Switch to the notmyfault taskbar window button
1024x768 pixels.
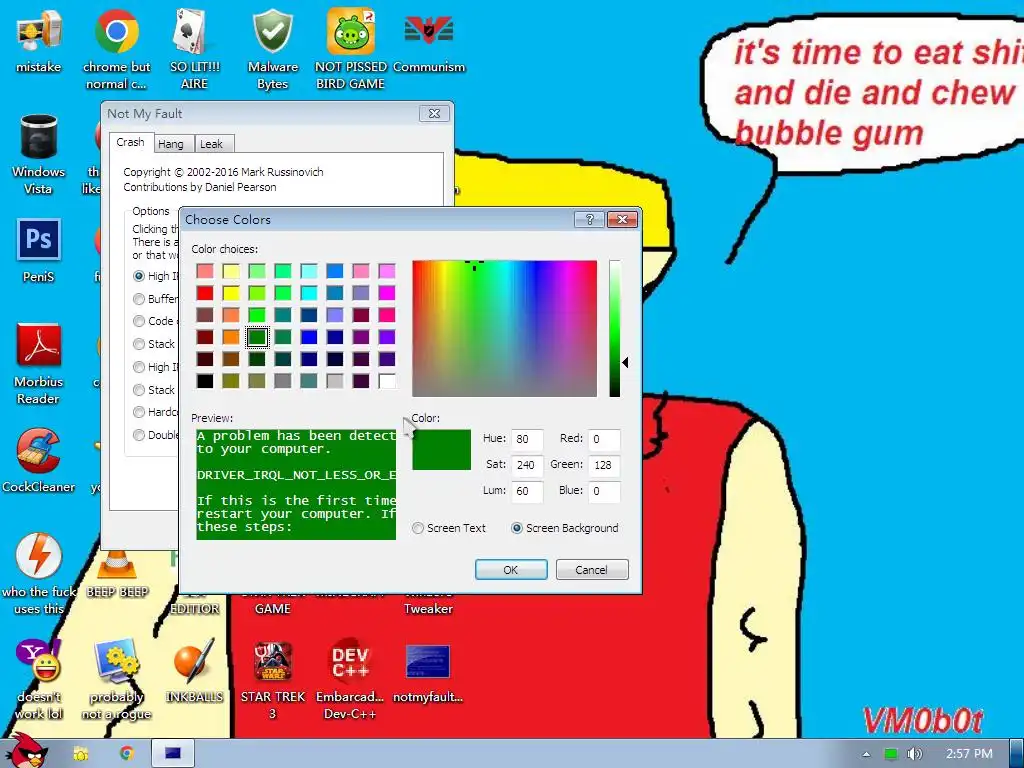click(173, 754)
